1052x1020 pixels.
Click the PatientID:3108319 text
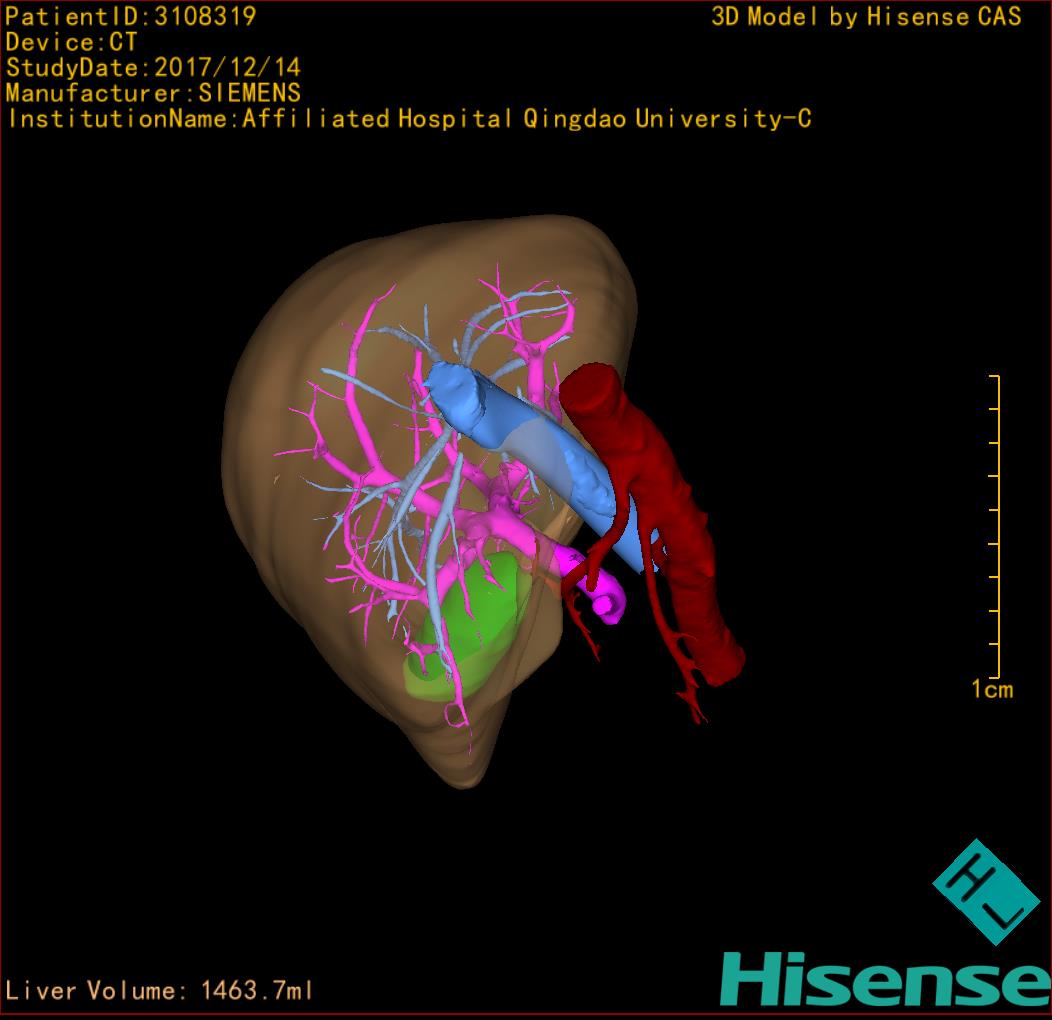click(x=131, y=17)
